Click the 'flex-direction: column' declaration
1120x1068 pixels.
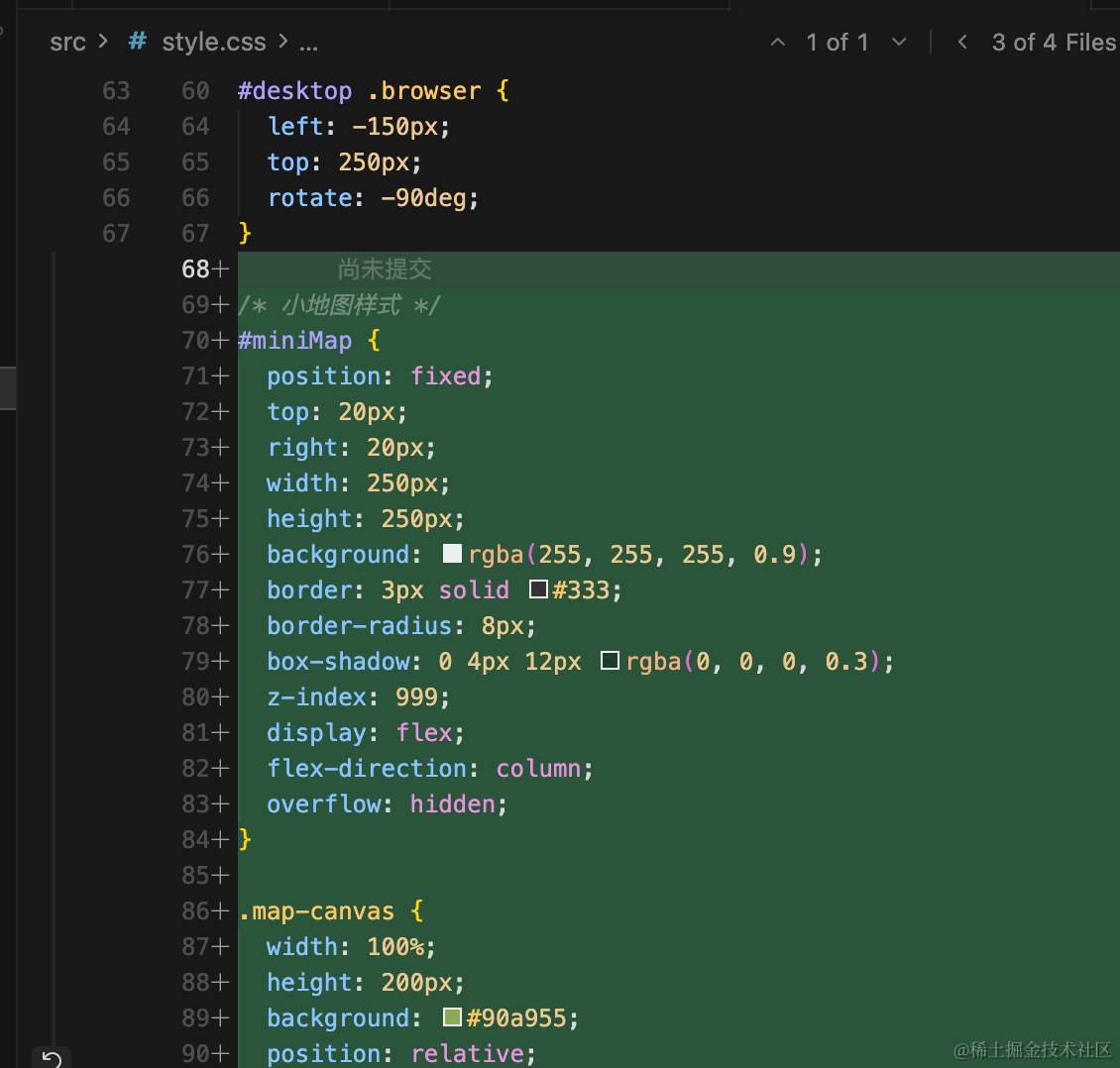coord(430,768)
